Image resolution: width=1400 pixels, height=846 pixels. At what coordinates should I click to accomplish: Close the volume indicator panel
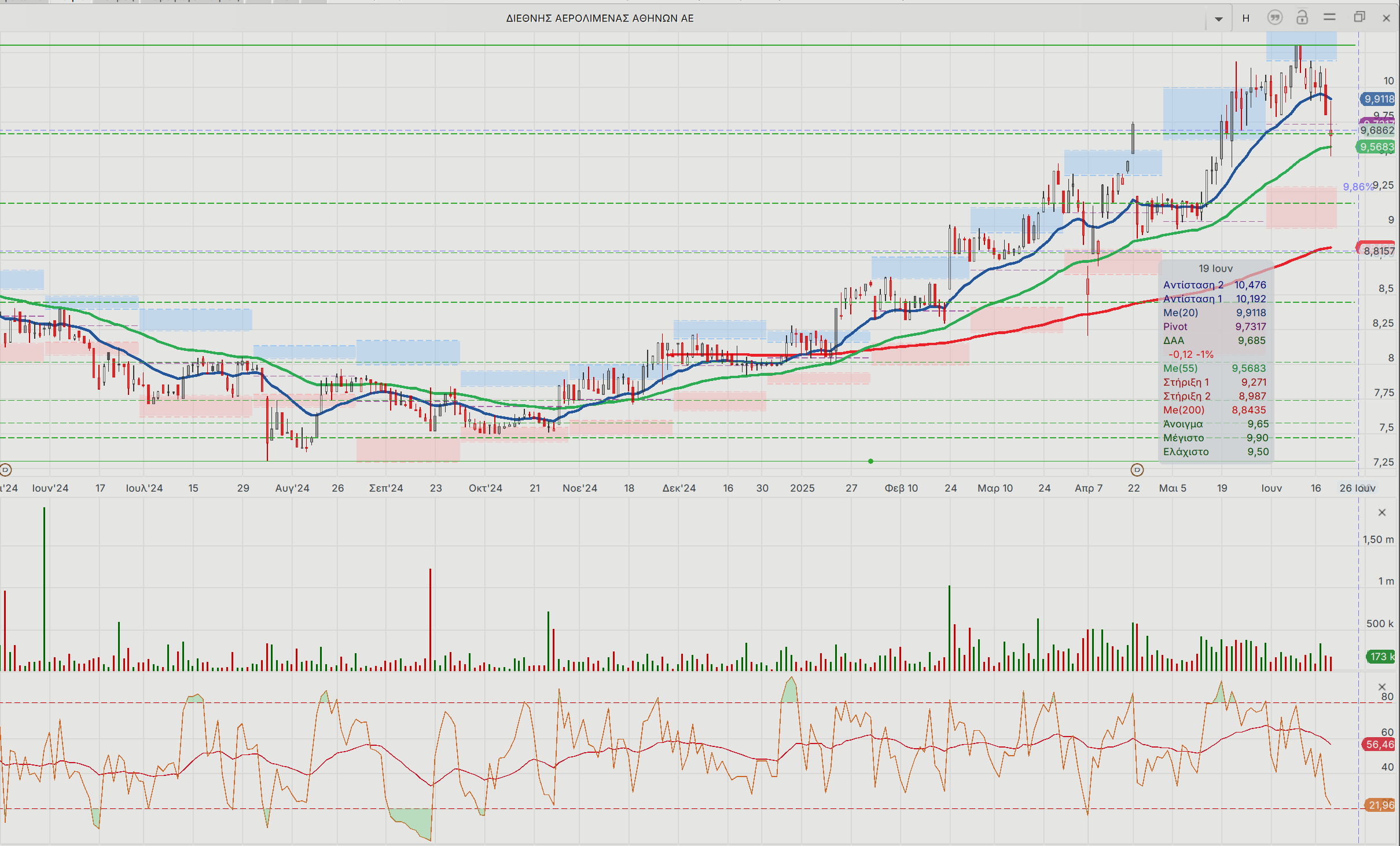[x=1382, y=512]
